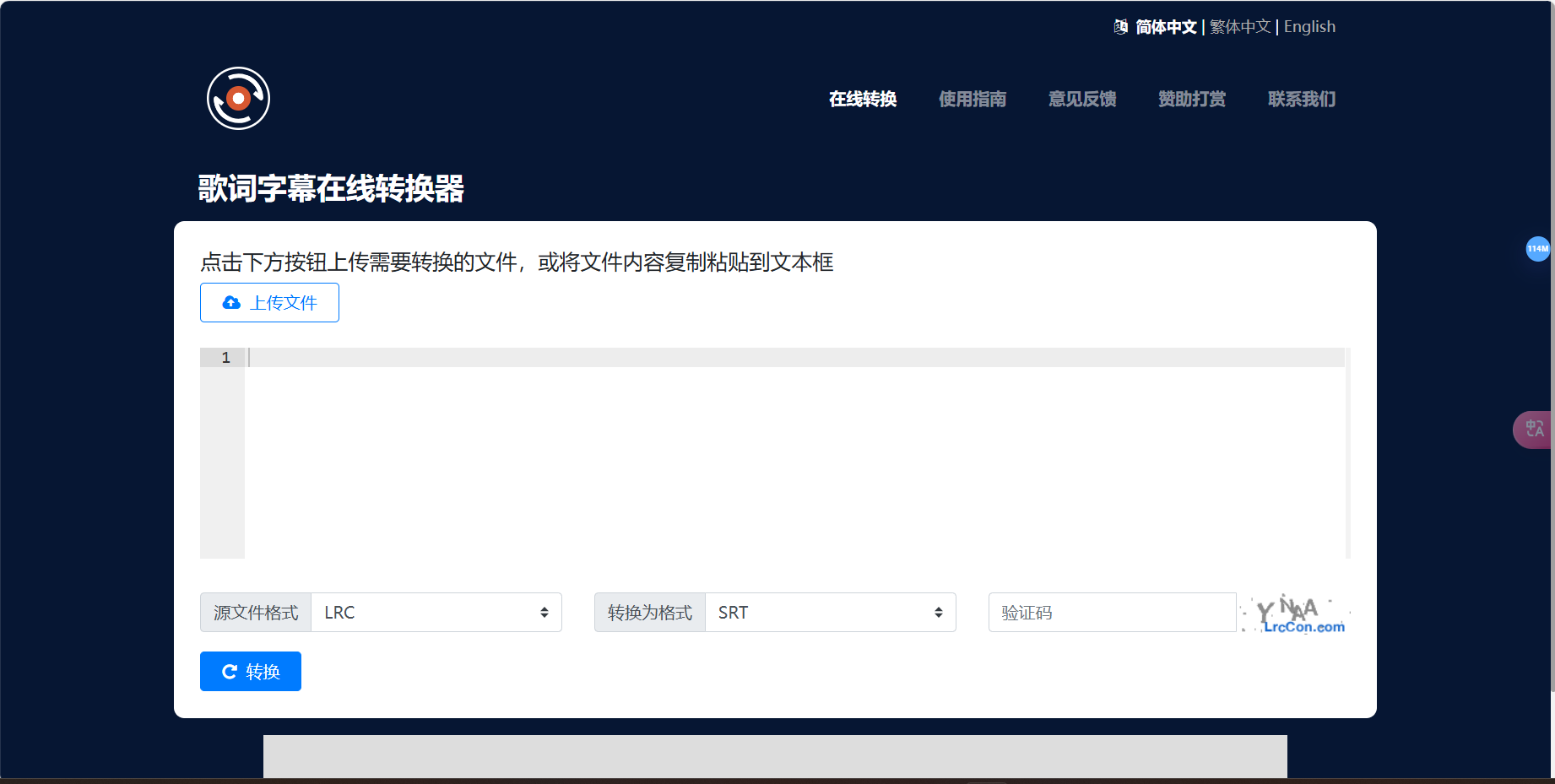1555x784 pixels.
Task: Open the 转换为格式 SRT format dropdown
Action: click(x=831, y=612)
